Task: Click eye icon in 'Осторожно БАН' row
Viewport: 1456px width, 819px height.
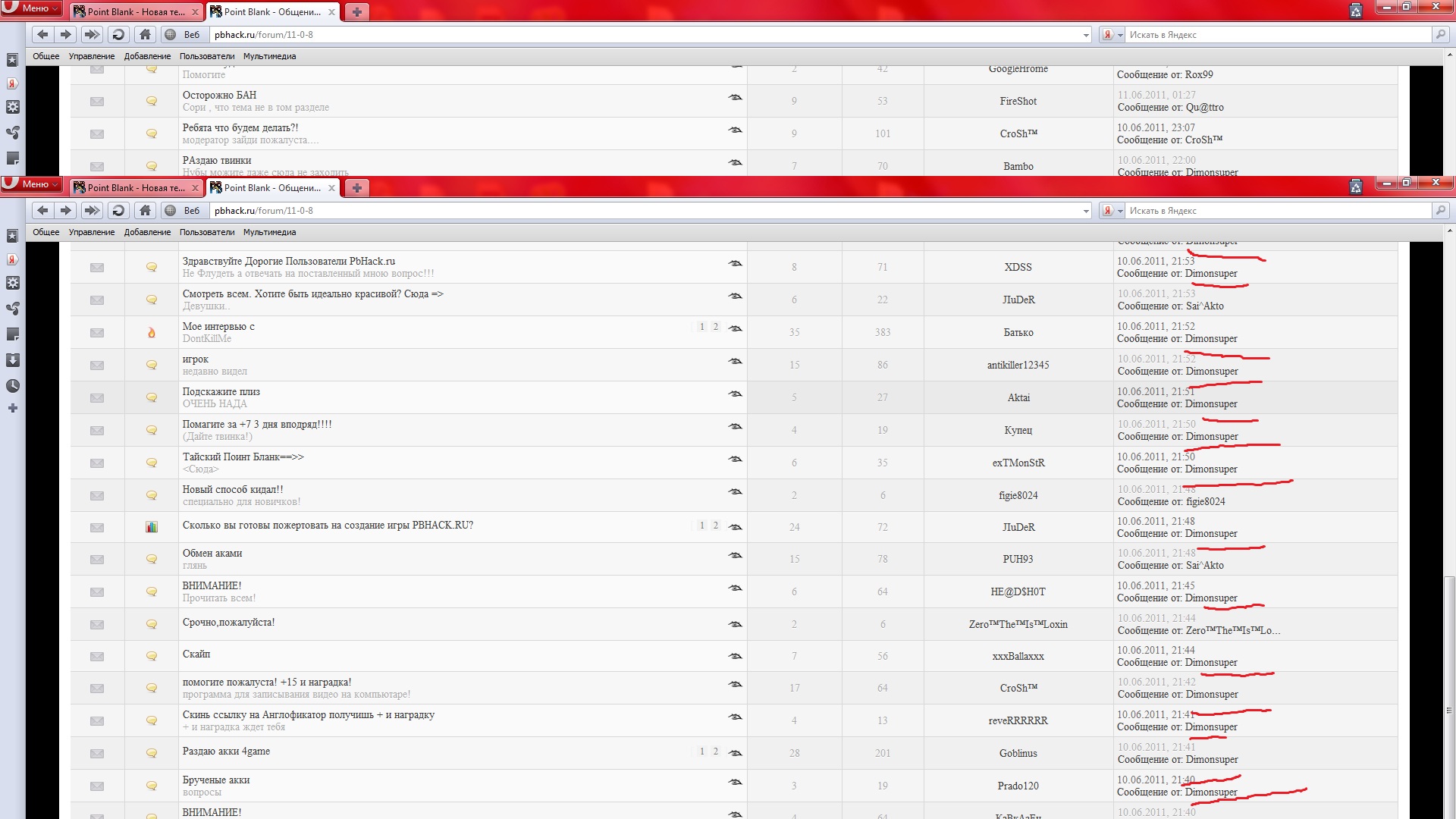Action: [735, 97]
